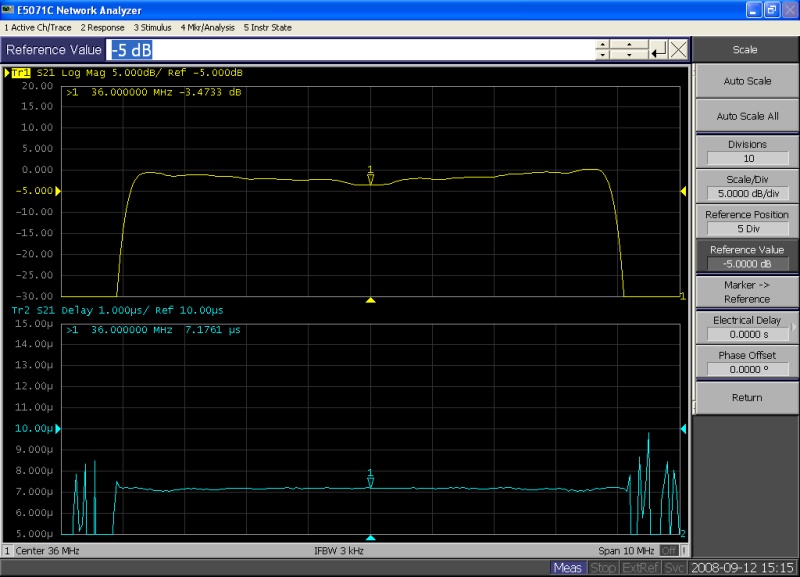Click yellow stimulus marker triangle below Tr1 graph
The image size is (800, 577).
pyautogui.click(x=371, y=300)
